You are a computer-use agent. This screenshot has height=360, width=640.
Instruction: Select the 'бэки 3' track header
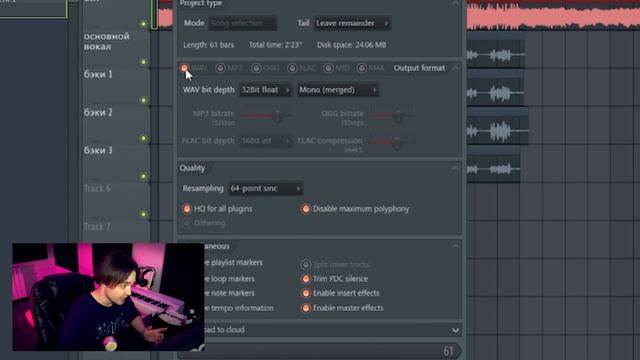pyautogui.click(x=116, y=163)
